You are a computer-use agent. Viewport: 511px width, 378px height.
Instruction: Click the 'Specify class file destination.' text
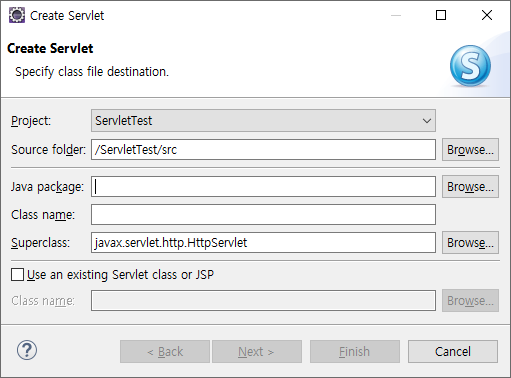pos(92,72)
